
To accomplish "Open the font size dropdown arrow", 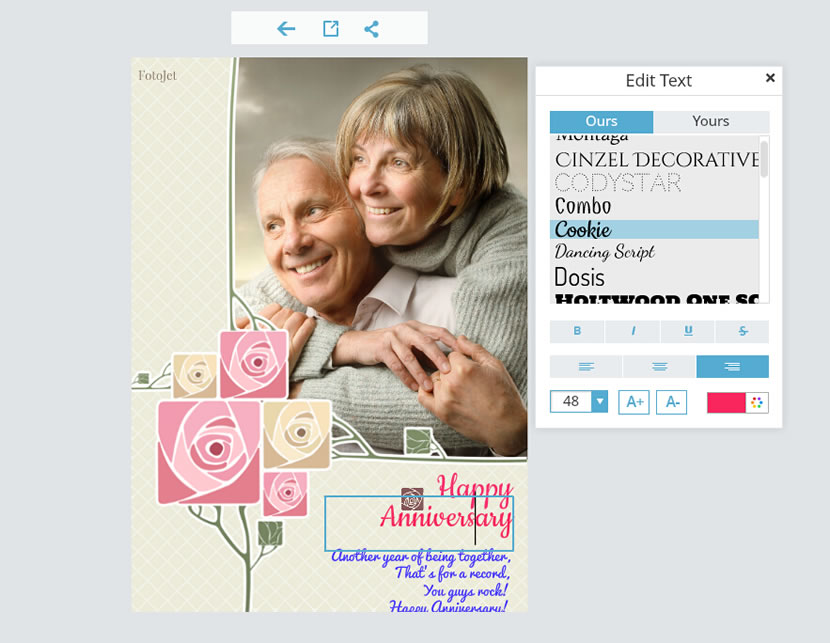I will (600, 402).
